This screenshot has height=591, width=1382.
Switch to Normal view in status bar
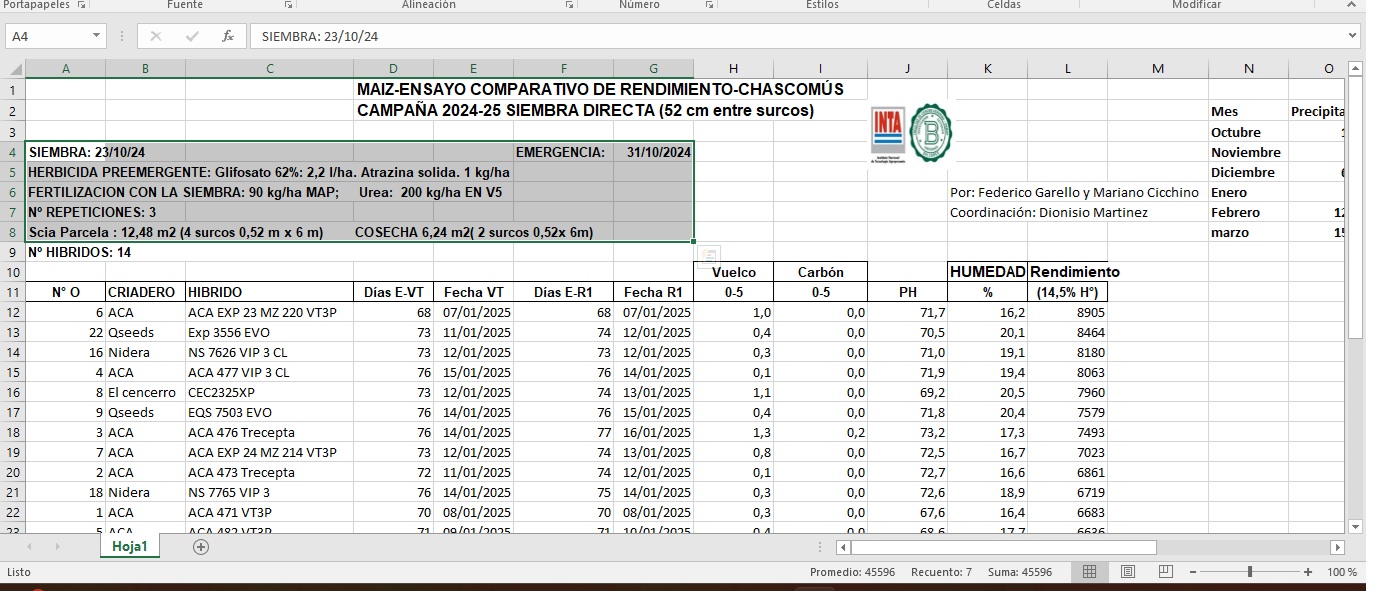pos(1090,572)
